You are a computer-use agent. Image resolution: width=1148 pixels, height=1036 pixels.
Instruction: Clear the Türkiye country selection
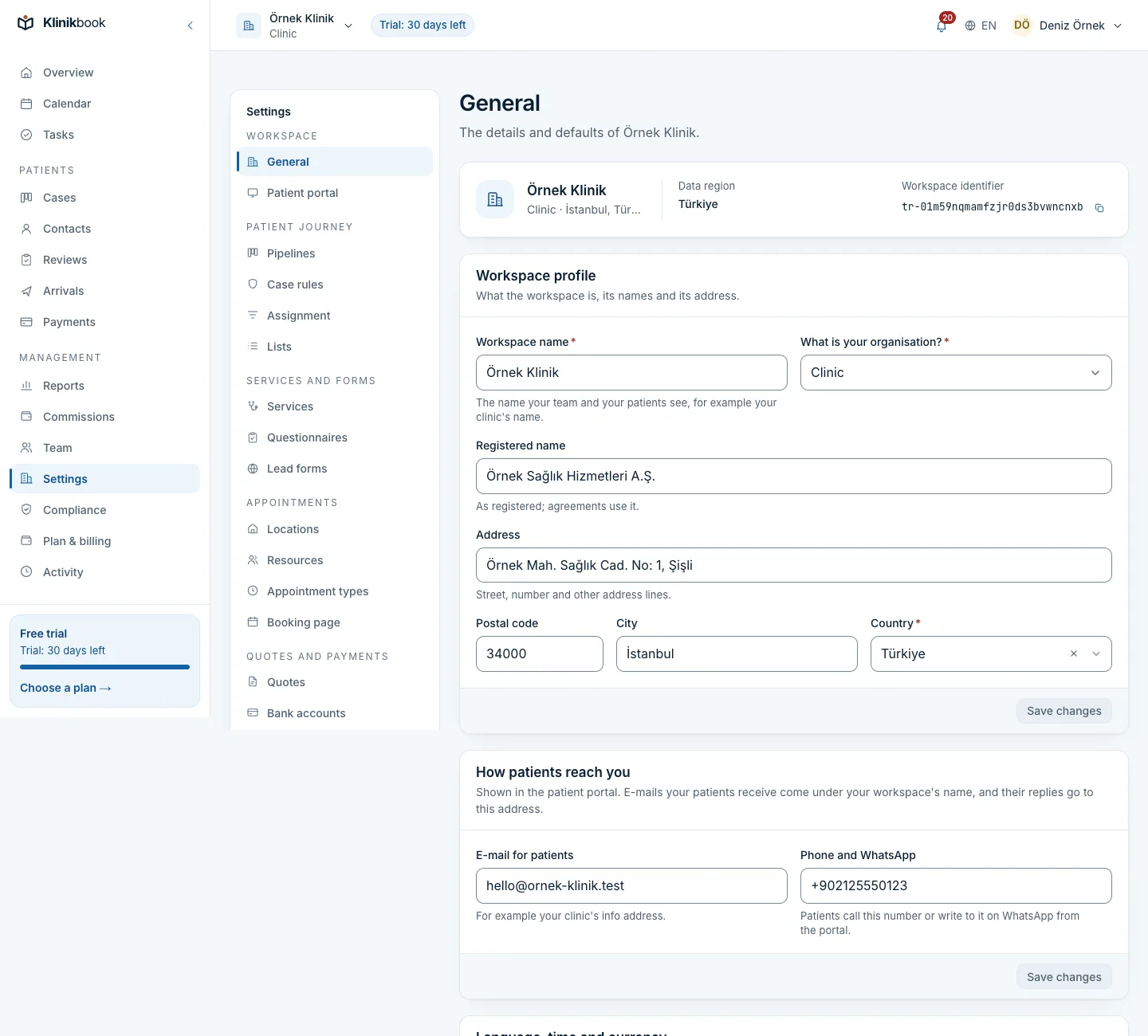point(1074,653)
